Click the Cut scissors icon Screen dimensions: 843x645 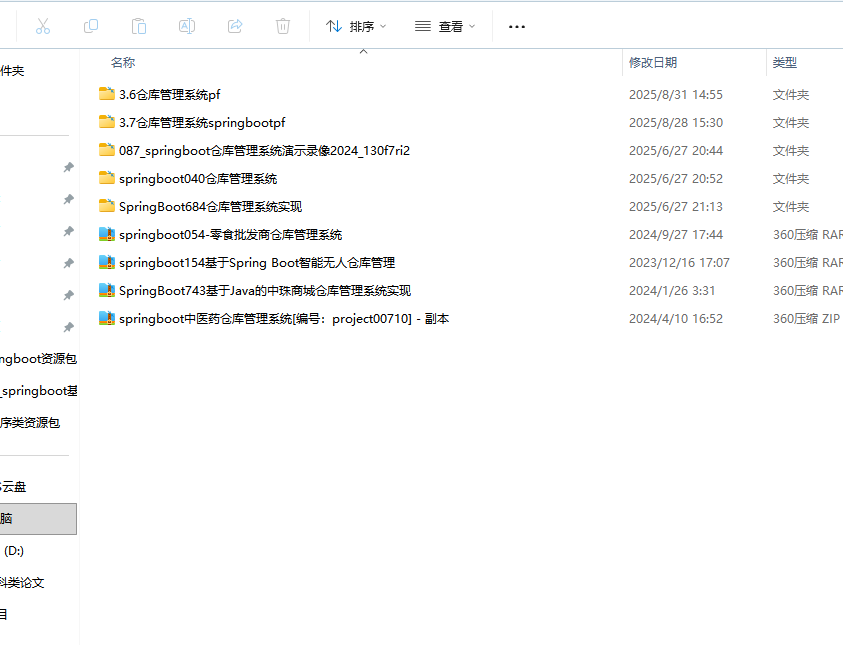(43, 26)
